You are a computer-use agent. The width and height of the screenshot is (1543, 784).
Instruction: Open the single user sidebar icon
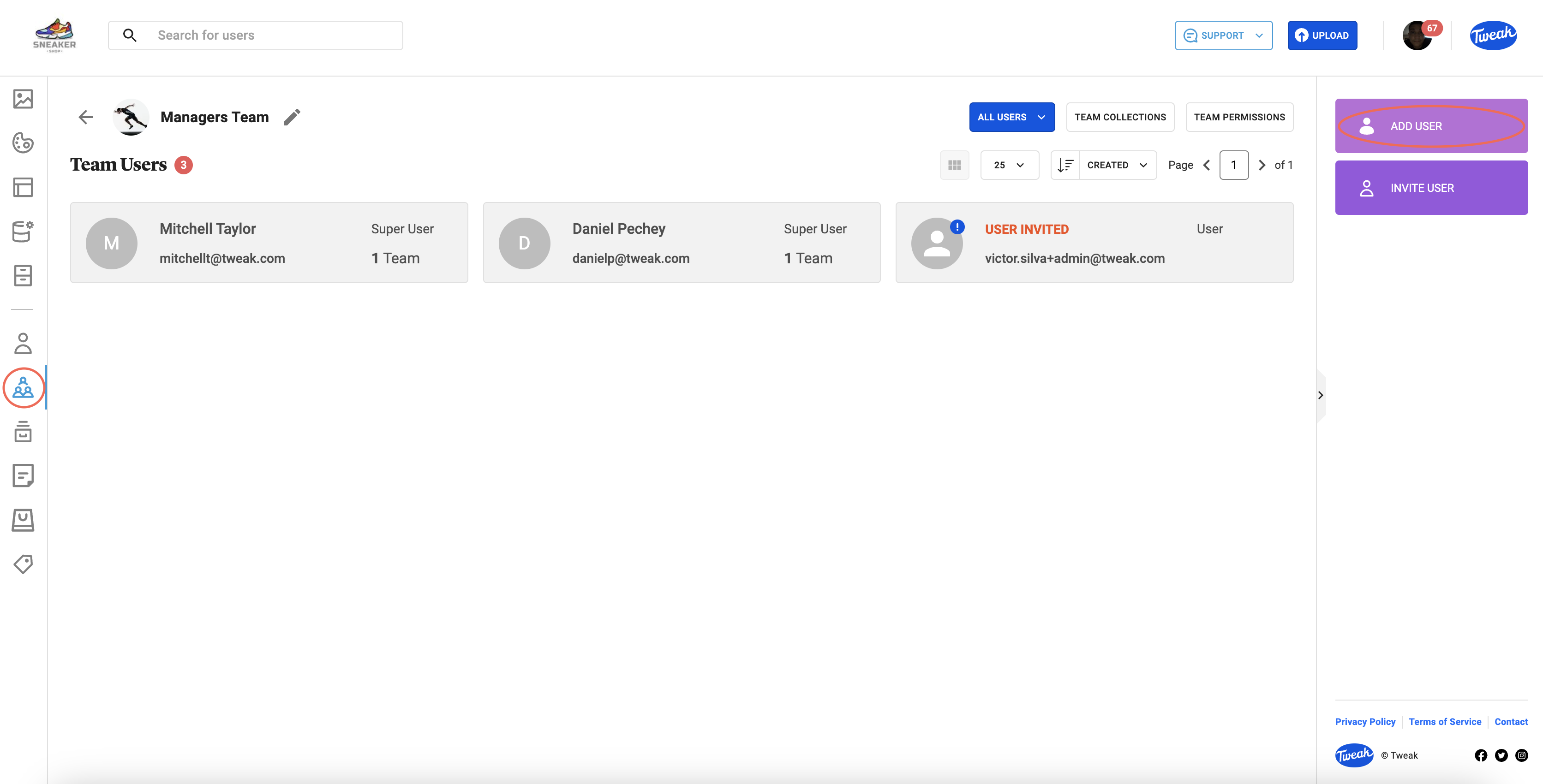tap(23, 344)
